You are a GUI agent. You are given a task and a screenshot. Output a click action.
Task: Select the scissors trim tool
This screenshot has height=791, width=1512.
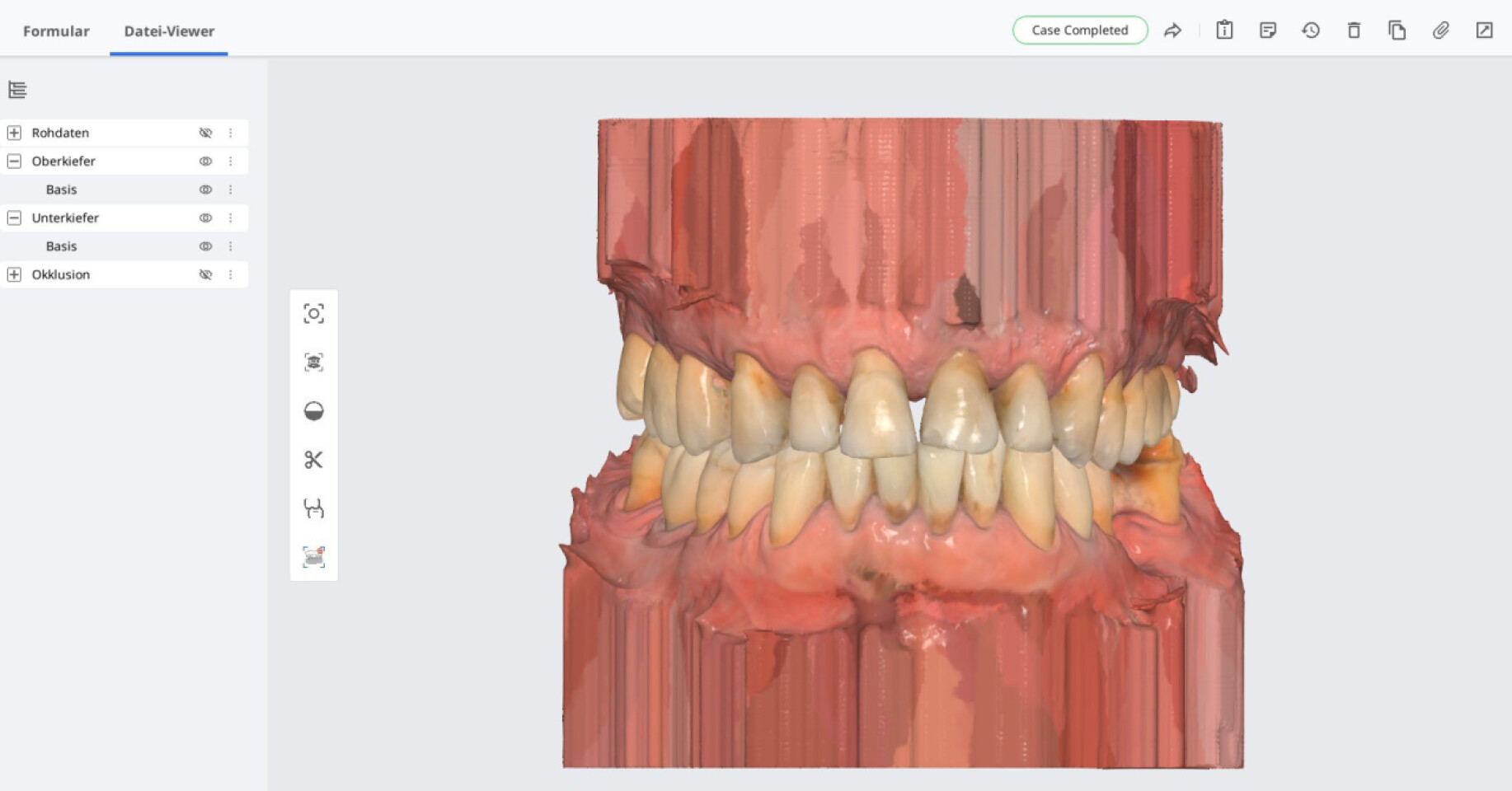313,460
